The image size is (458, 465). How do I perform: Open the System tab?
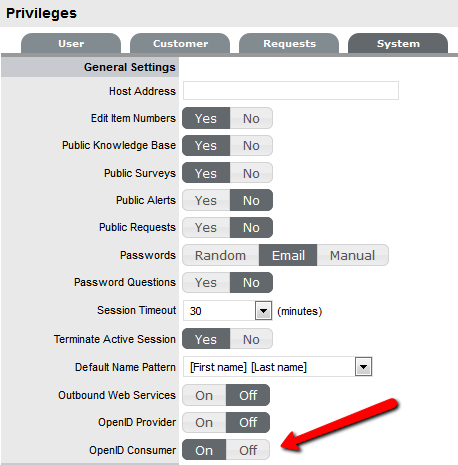coord(398,43)
